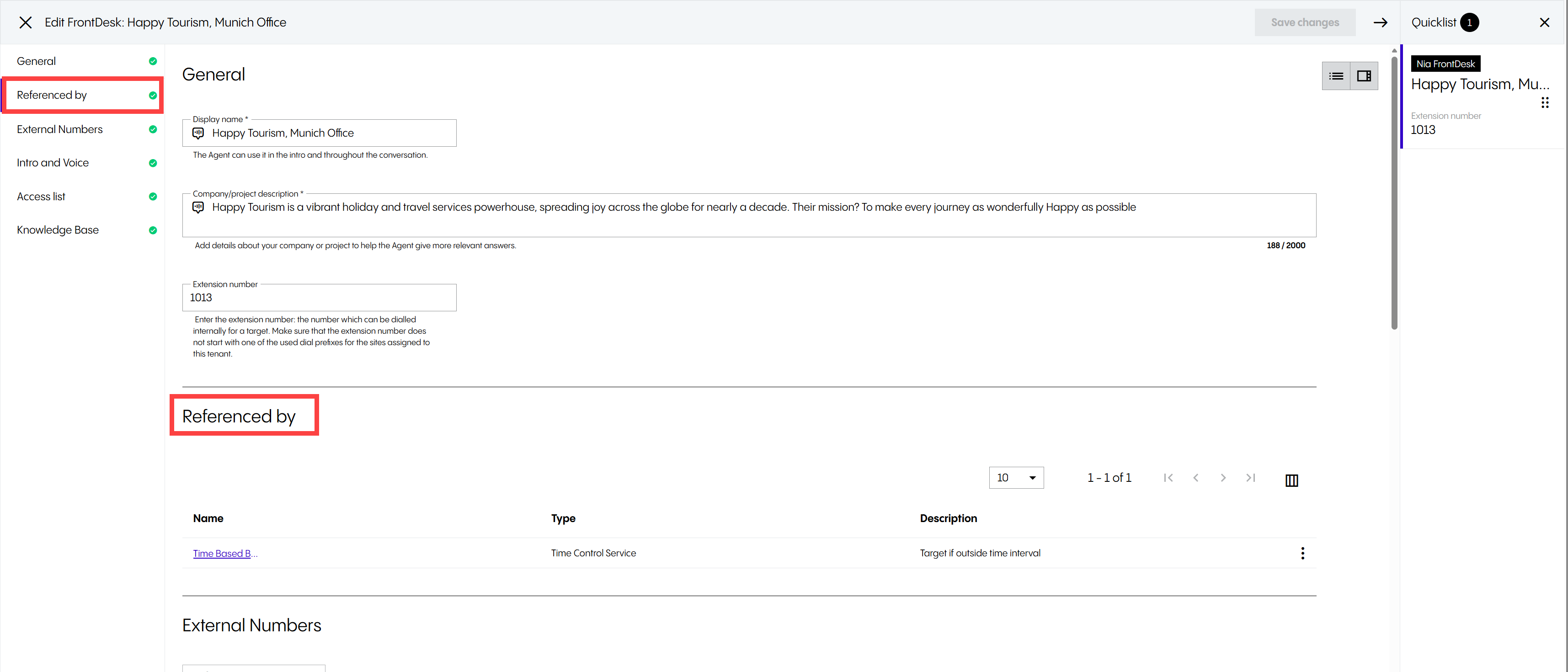Click the 1 - 1 of 1 pagination text
Screen dimensions: 1568x672
tap(1109, 478)
